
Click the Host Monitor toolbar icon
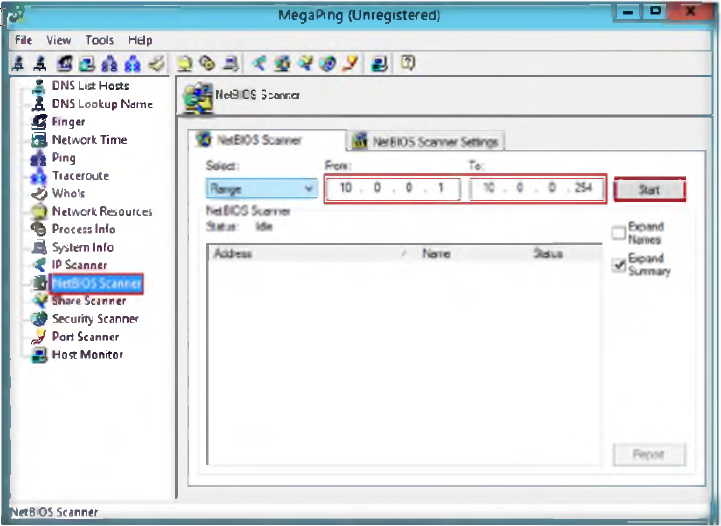[380, 63]
